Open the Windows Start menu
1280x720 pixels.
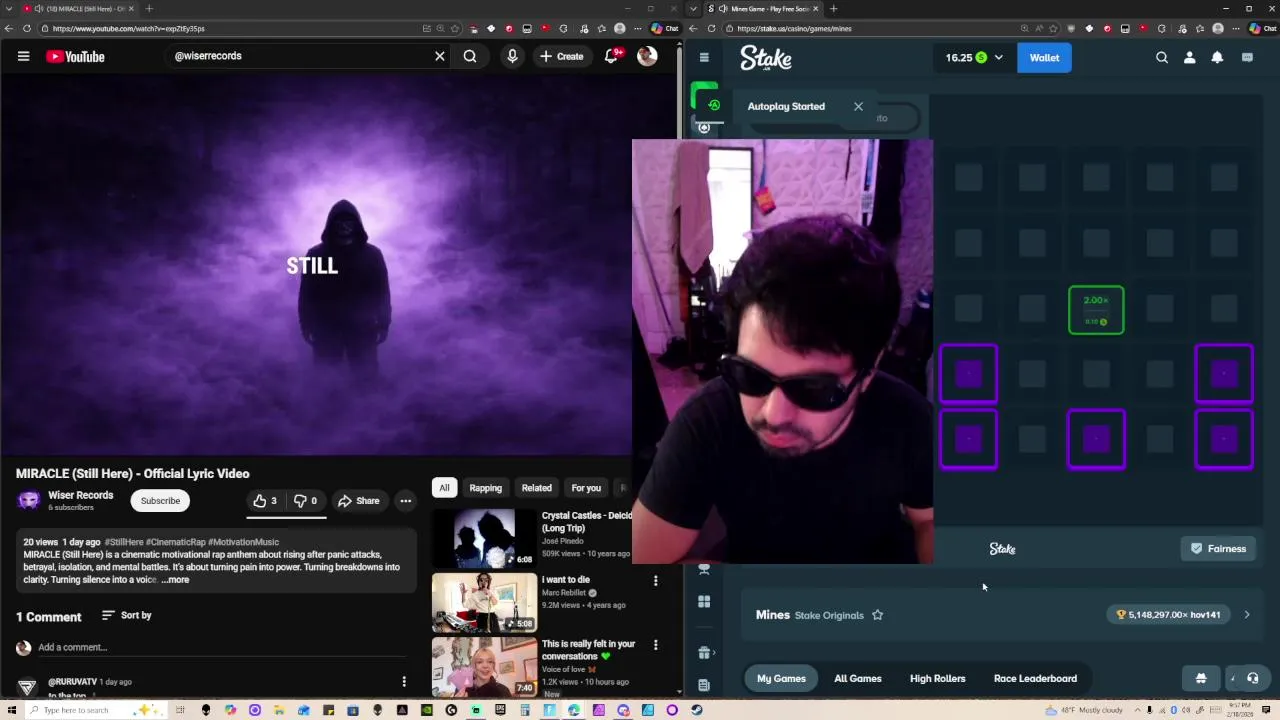(10, 710)
